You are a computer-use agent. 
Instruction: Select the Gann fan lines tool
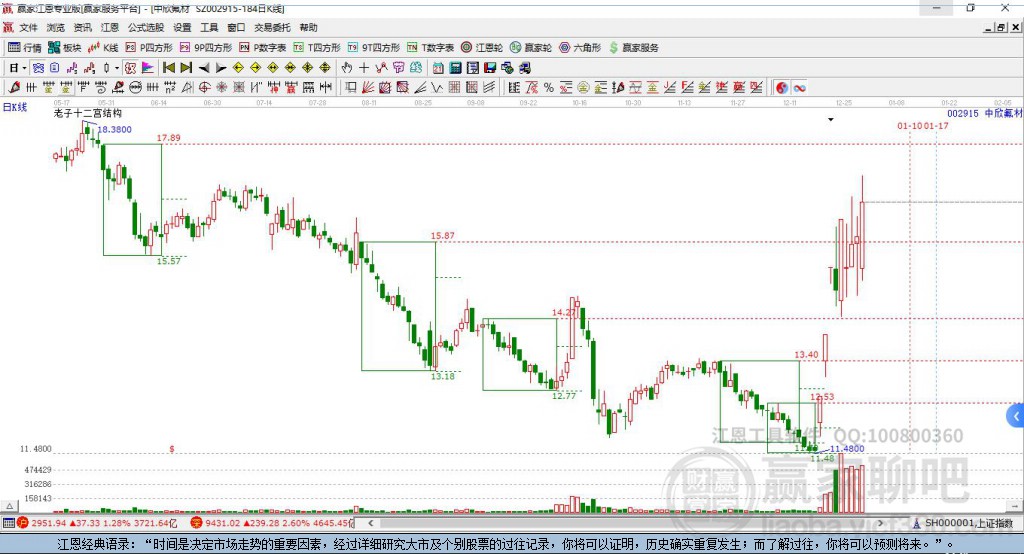point(368,88)
